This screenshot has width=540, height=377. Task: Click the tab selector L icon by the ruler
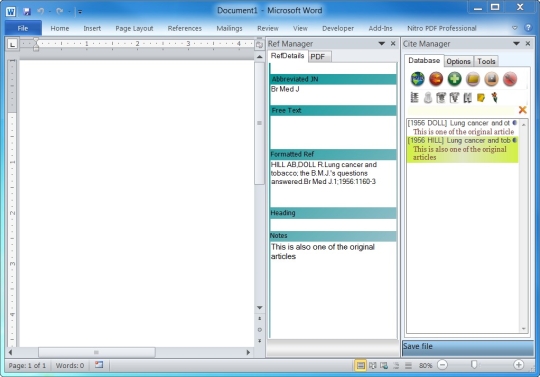click(x=12, y=44)
